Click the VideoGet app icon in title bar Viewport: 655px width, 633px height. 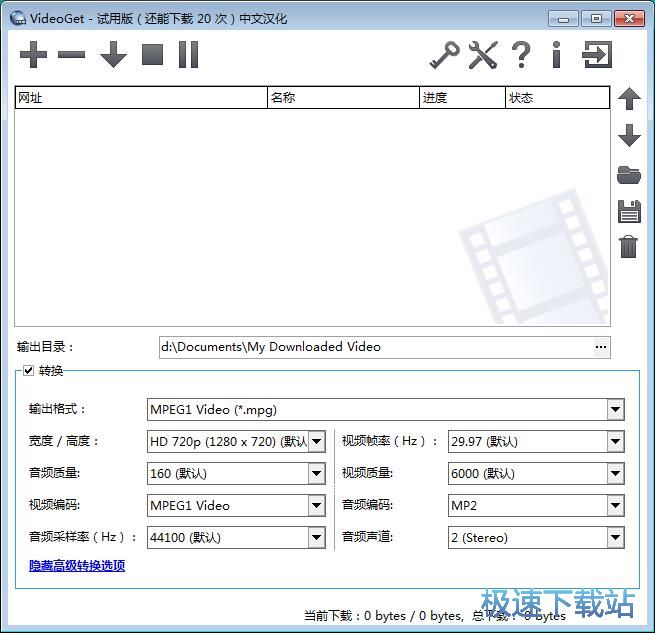tap(18, 18)
